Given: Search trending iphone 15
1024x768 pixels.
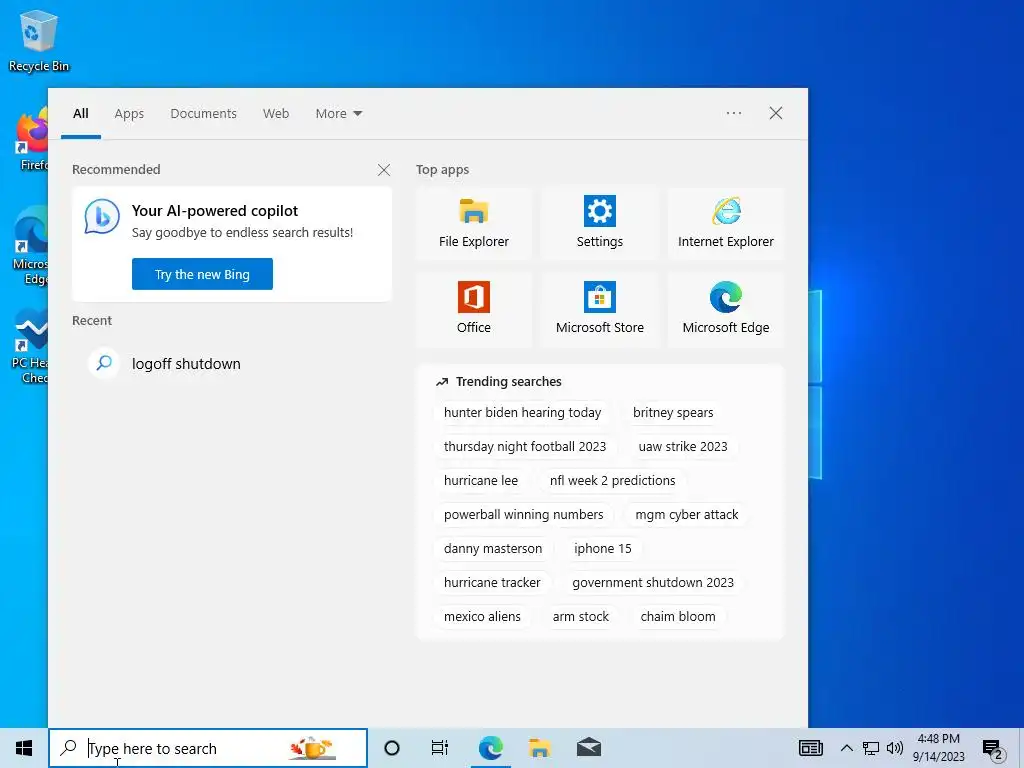Looking at the screenshot, I should tap(603, 549).
